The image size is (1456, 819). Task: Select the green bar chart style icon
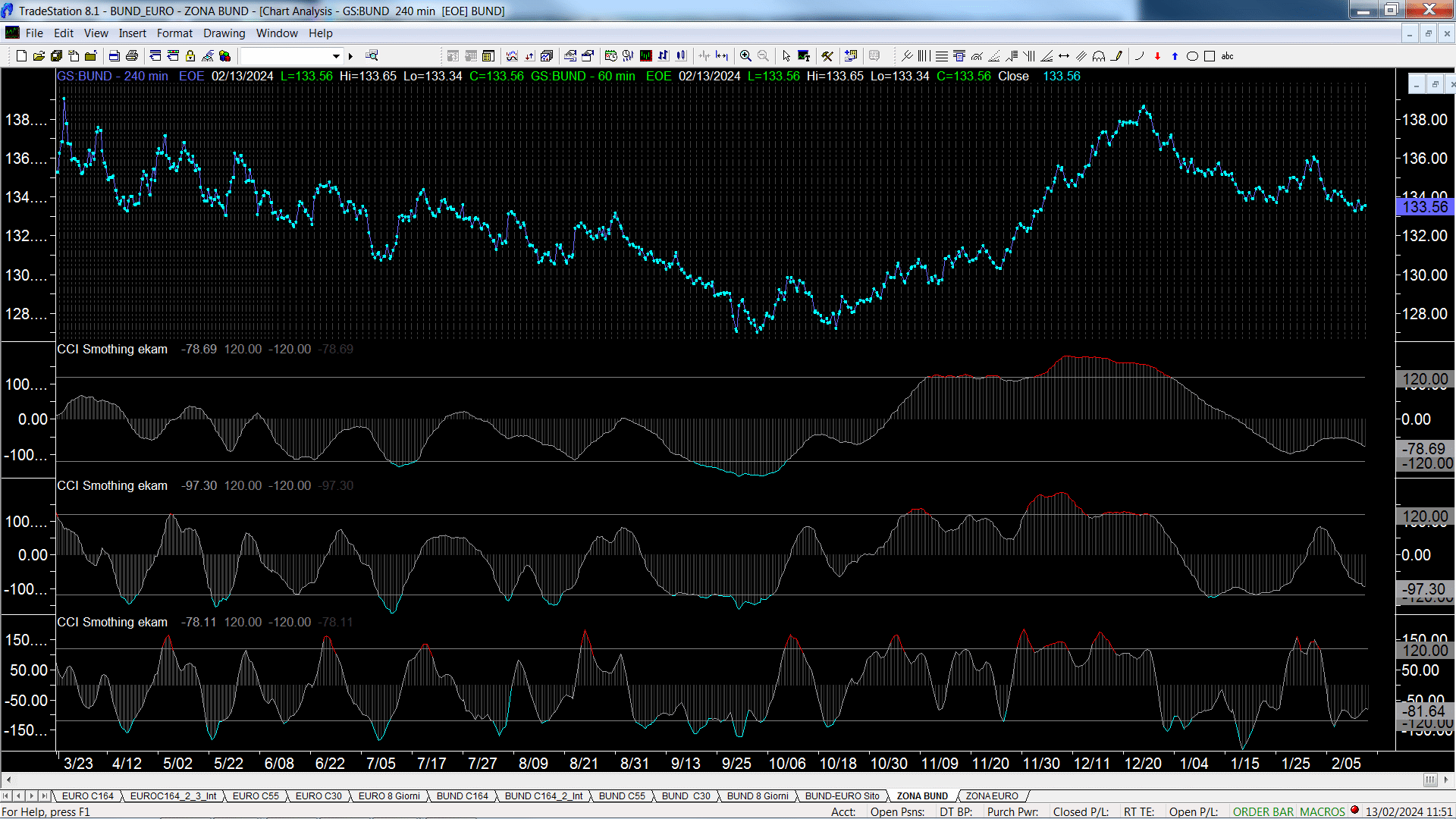(645, 56)
